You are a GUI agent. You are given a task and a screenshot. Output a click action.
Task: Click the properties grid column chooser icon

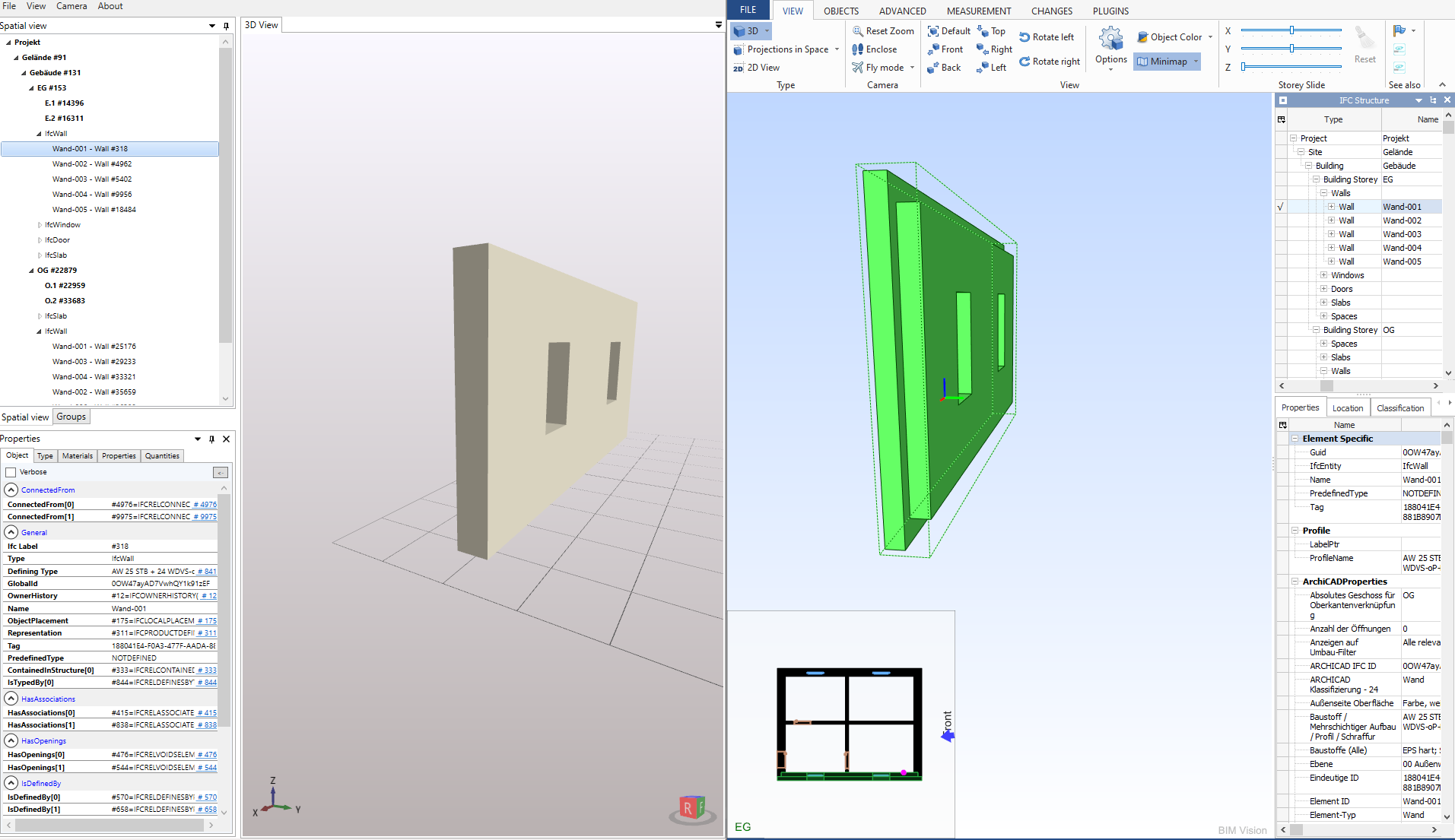[x=1283, y=425]
